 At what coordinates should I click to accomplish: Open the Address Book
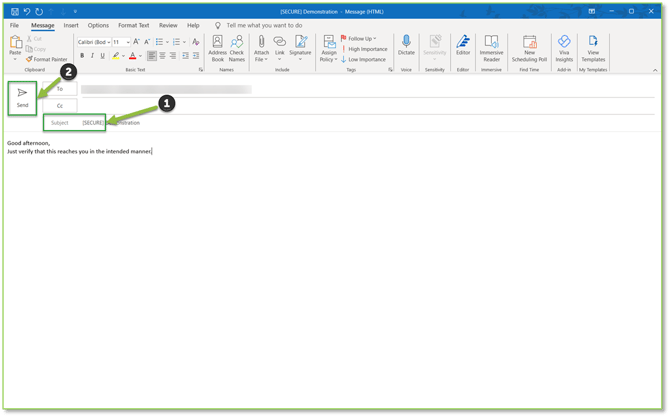pos(217,48)
